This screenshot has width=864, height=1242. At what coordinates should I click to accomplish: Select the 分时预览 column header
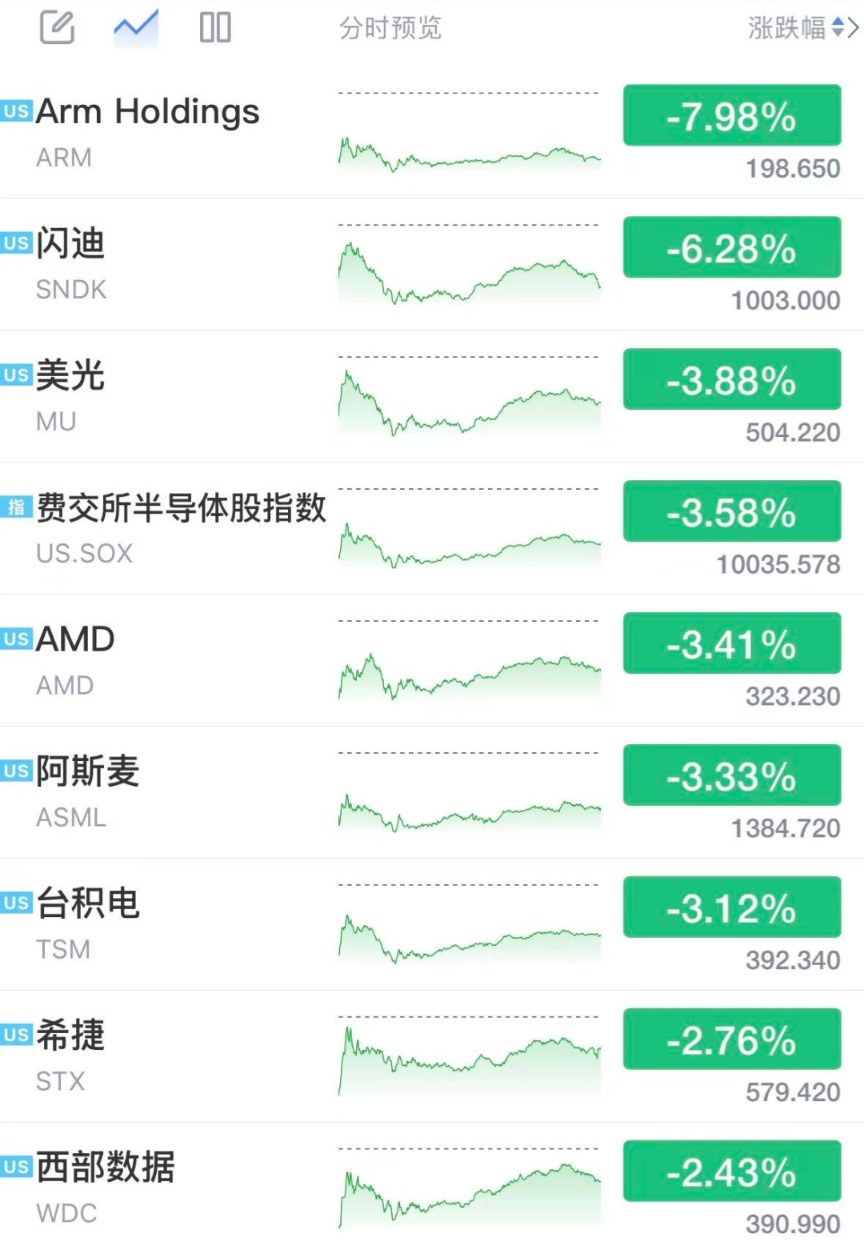click(x=390, y=28)
